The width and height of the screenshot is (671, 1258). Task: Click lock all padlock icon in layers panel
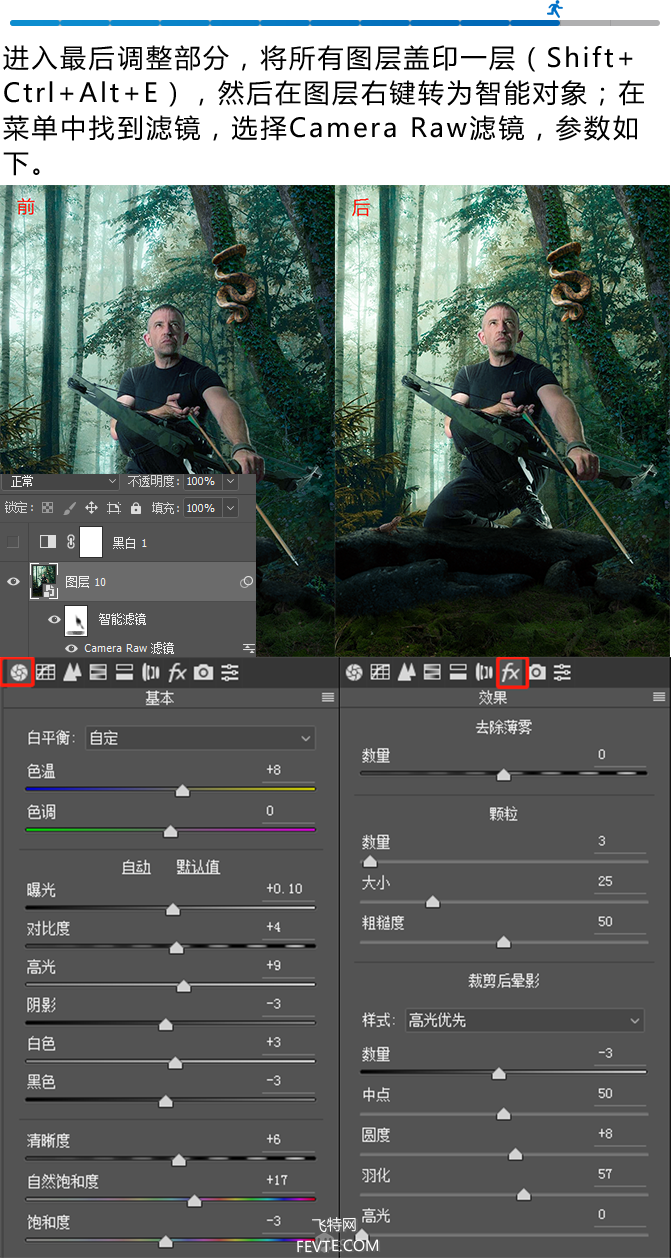click(x=136, y=508)
